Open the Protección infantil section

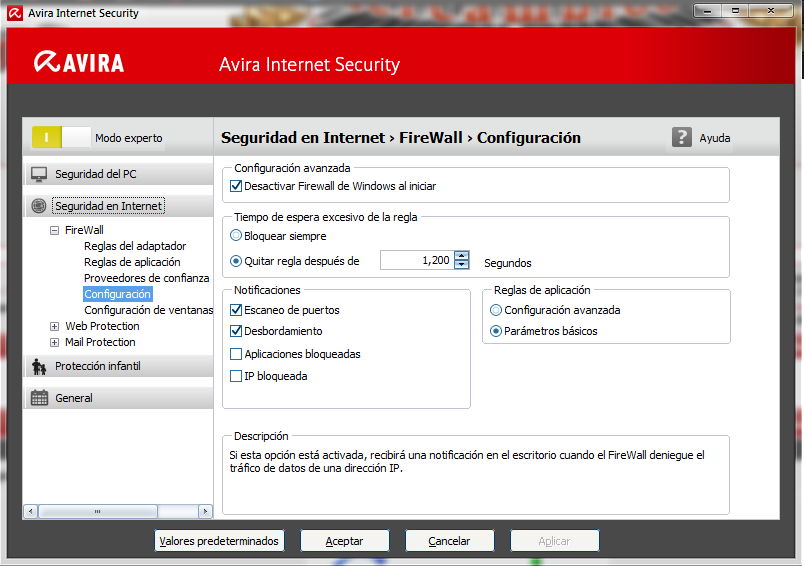(118, 366)
